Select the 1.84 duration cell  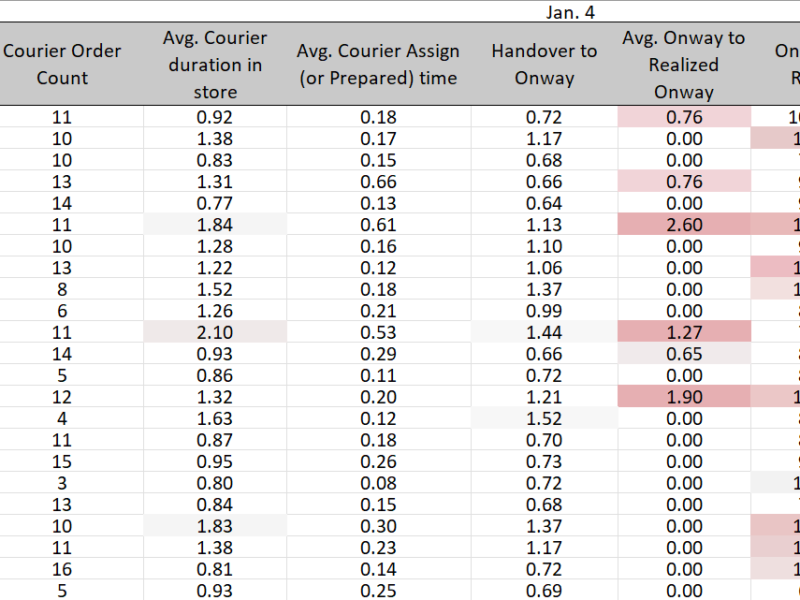pyautogui.click(x=215, y=225)
